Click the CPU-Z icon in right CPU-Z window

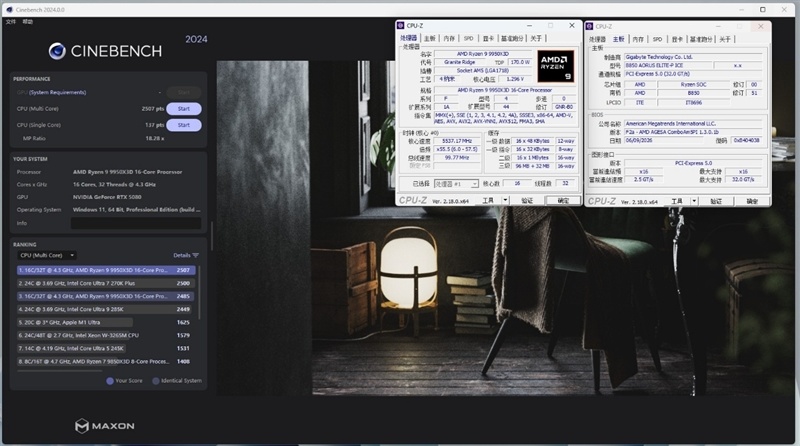pos(589,27)
